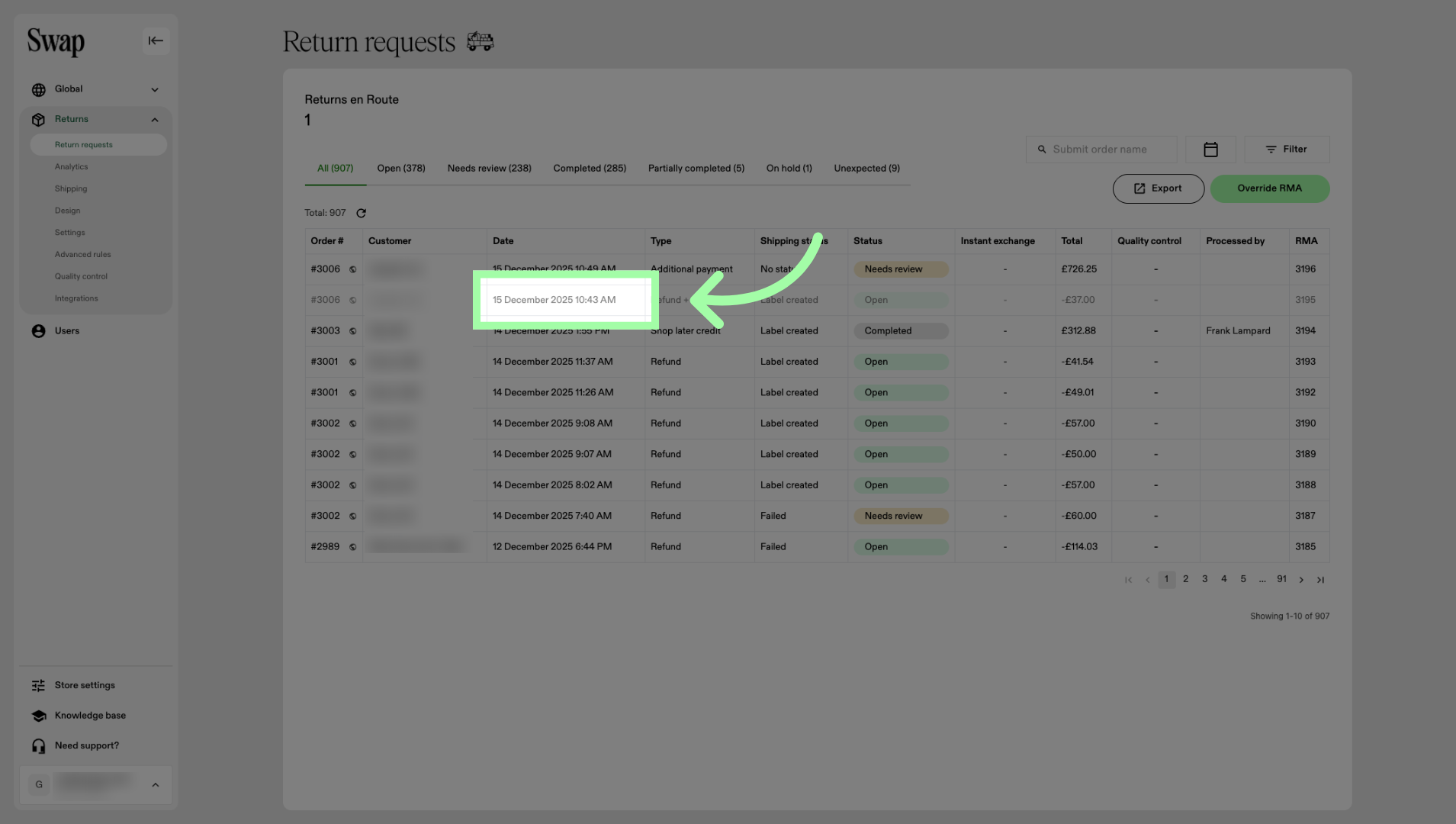
Task: Click the Completed status badge for RMA 3194
Action: pos(901,331)
